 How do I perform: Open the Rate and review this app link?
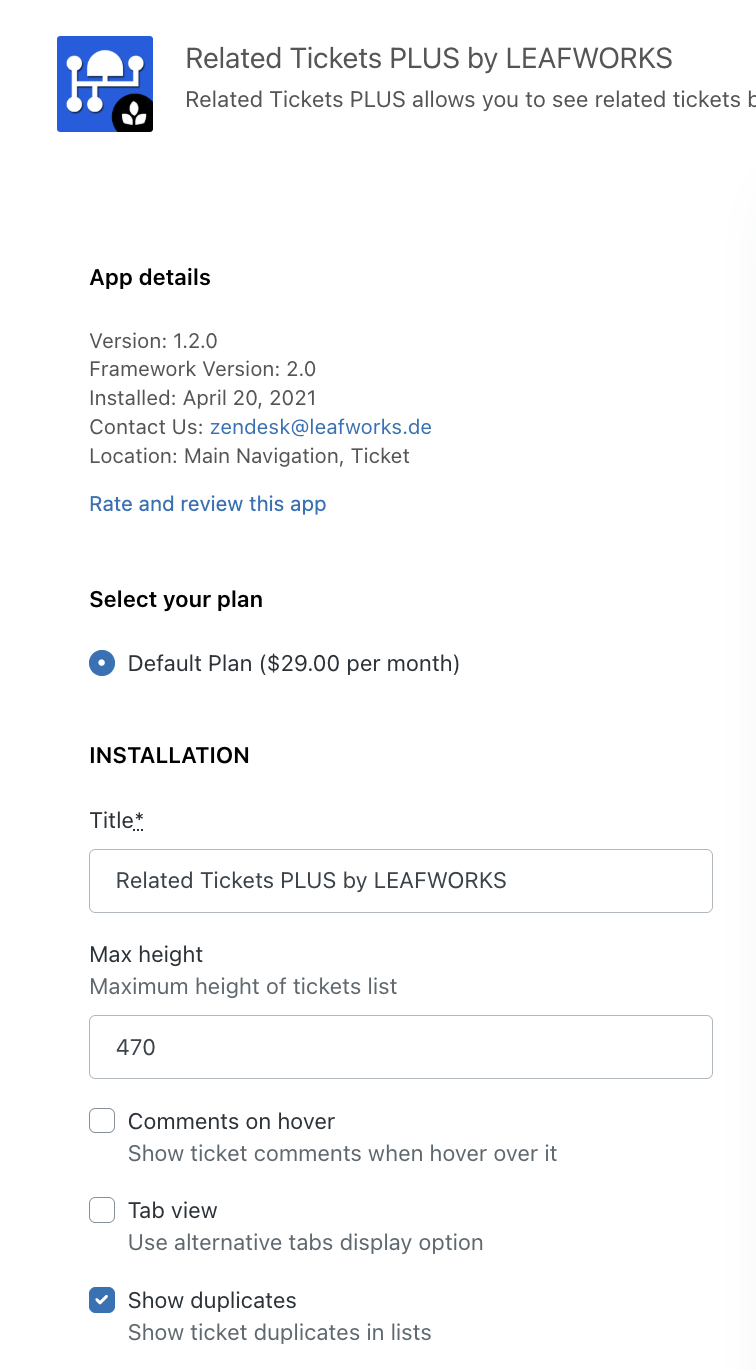(208, 504)
